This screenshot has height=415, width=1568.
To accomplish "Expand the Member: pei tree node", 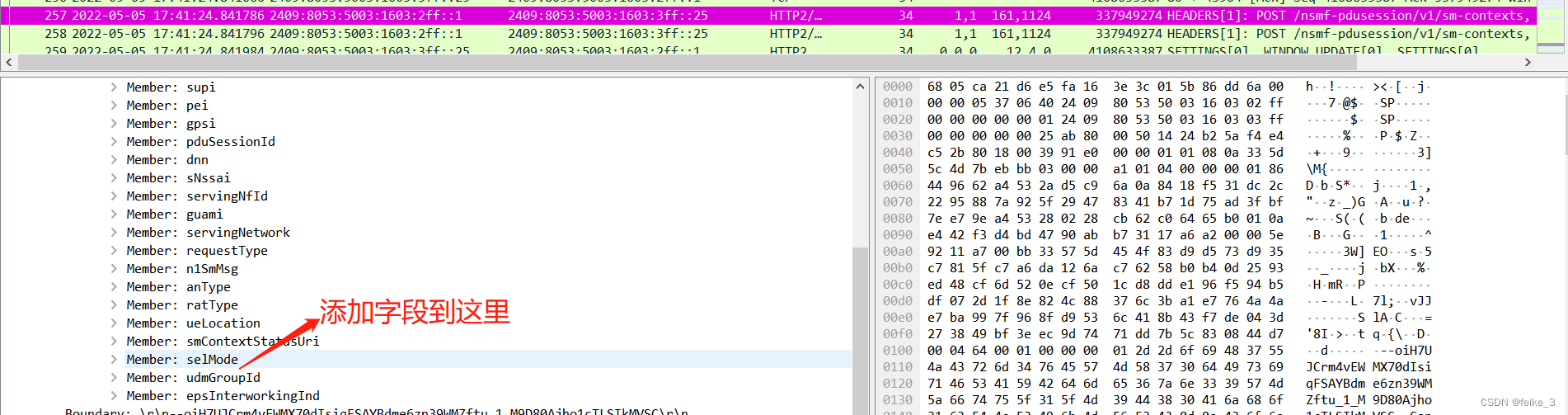I will [x=114, y=105].
